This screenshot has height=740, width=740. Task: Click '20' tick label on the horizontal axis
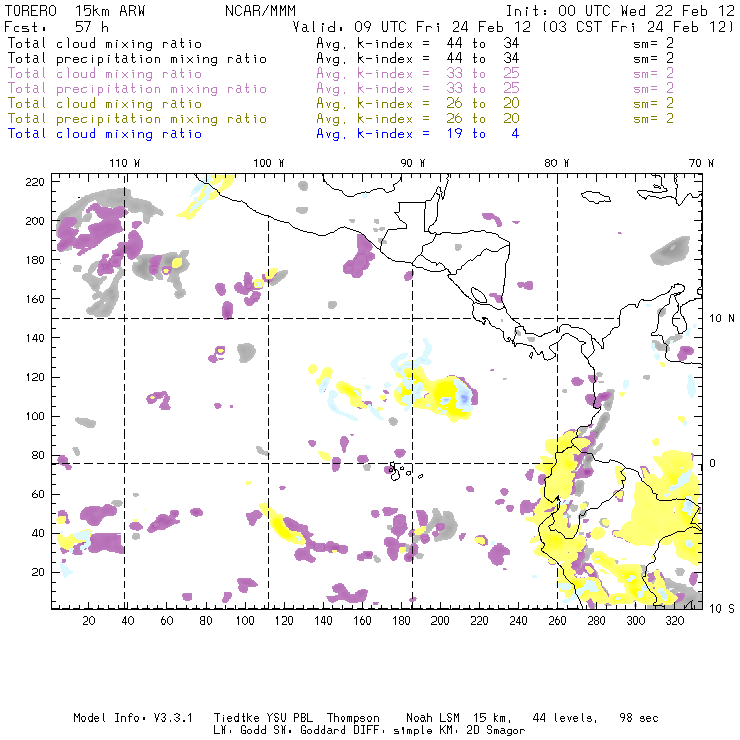[x=89, y=621]
